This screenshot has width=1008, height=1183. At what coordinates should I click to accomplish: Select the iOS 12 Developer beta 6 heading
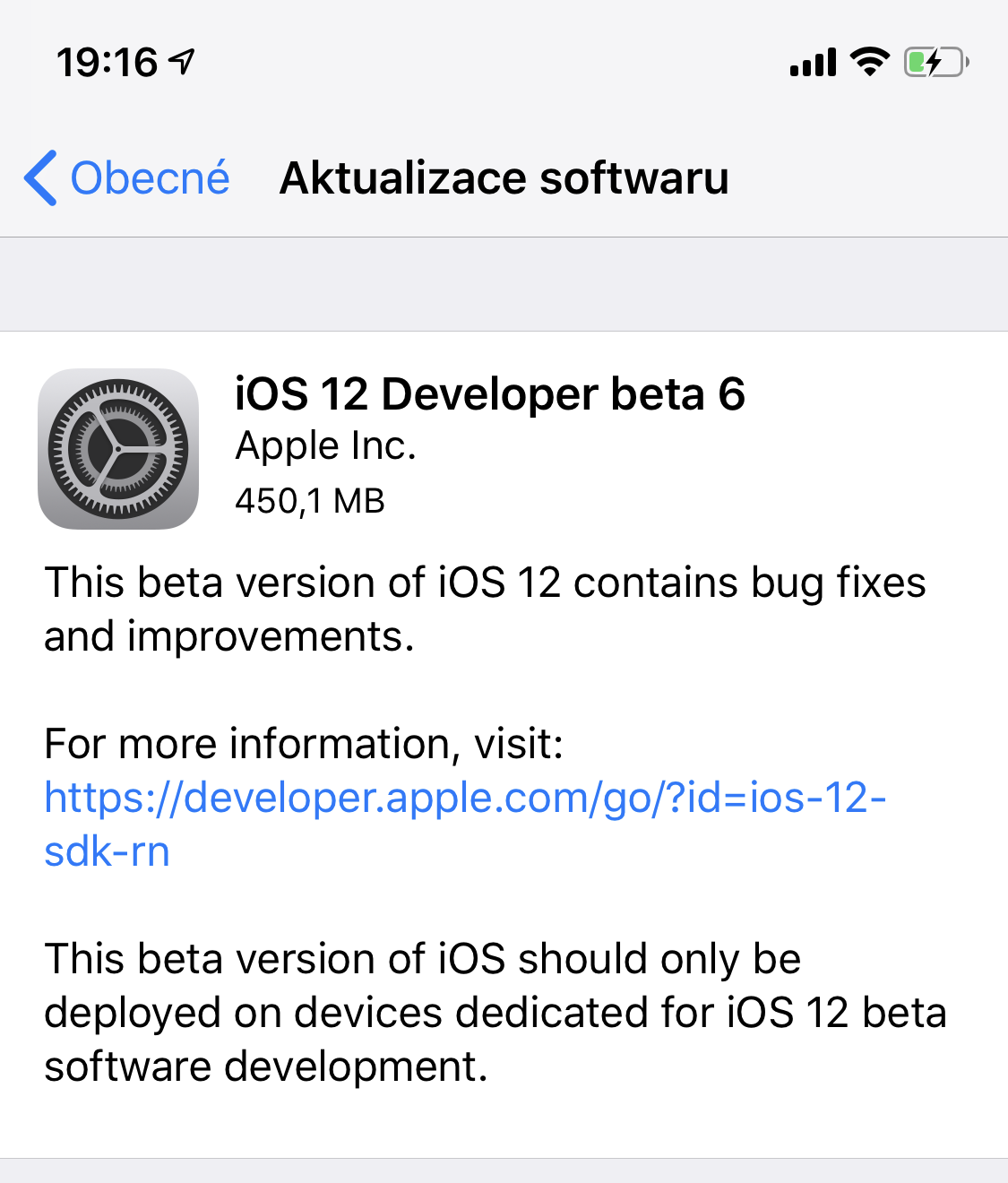pos(489,394)
